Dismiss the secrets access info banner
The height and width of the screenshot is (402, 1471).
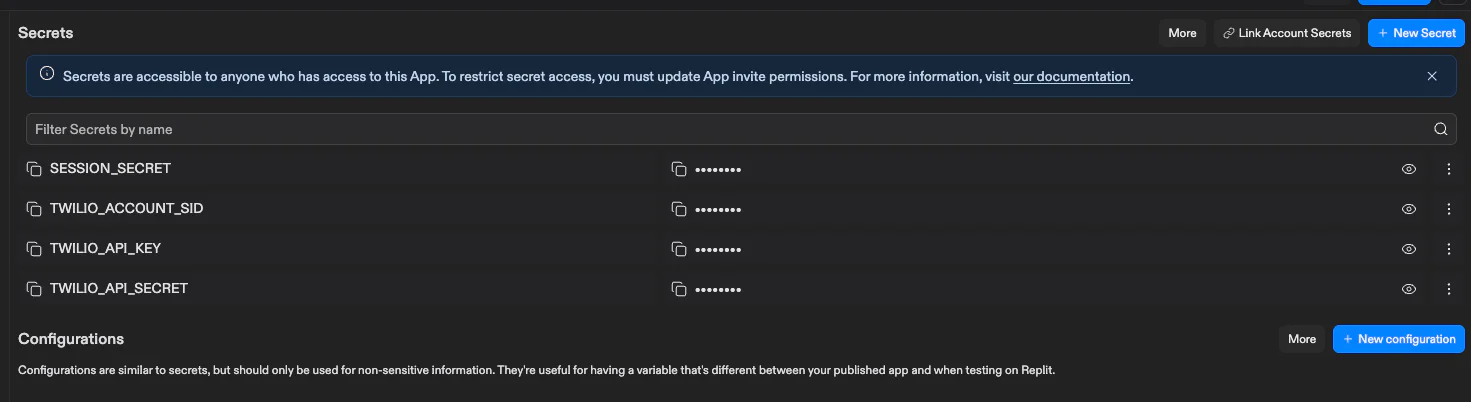(1432, 76)
